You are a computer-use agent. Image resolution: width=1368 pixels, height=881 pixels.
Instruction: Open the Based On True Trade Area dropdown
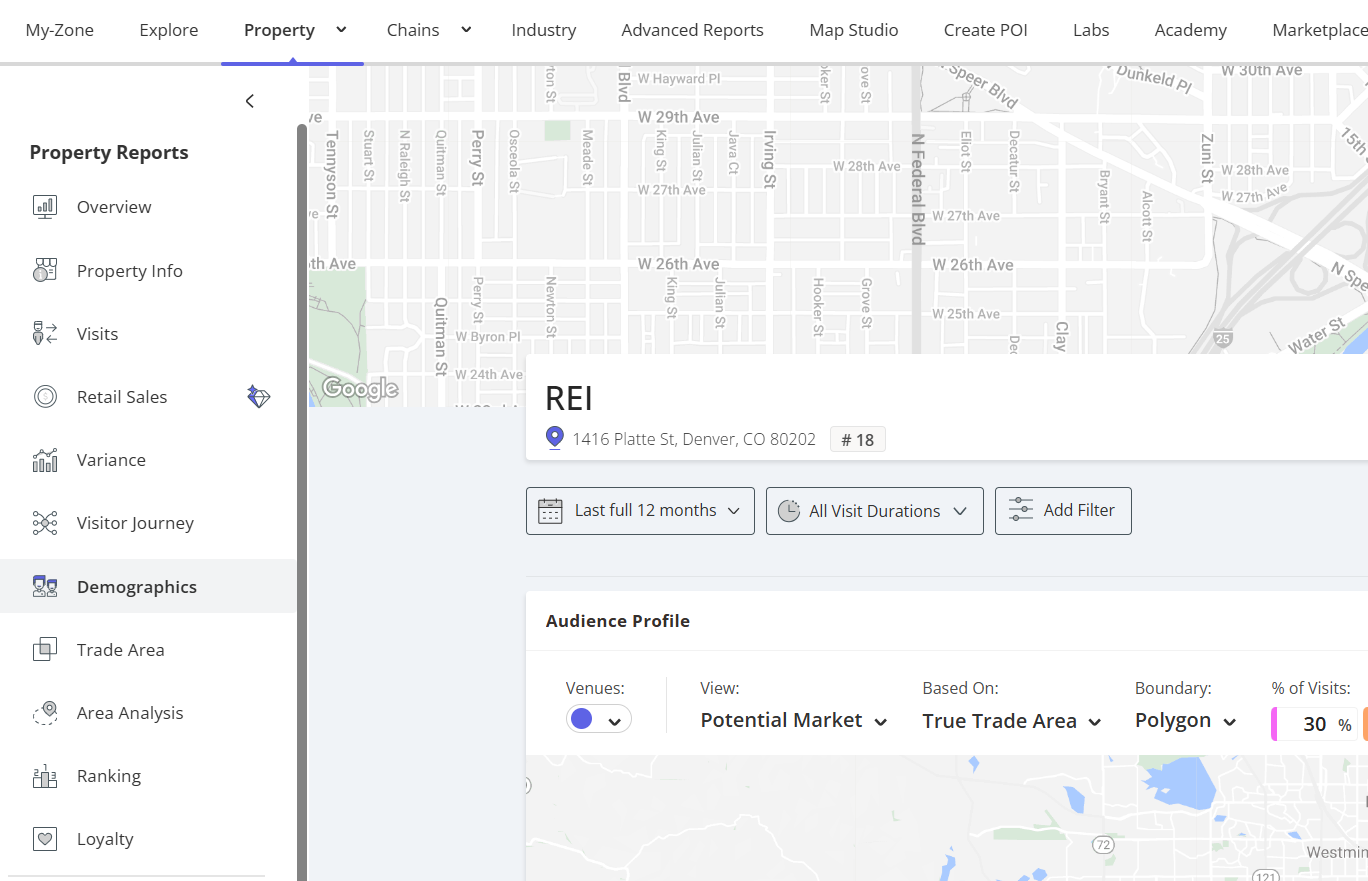1012,721
